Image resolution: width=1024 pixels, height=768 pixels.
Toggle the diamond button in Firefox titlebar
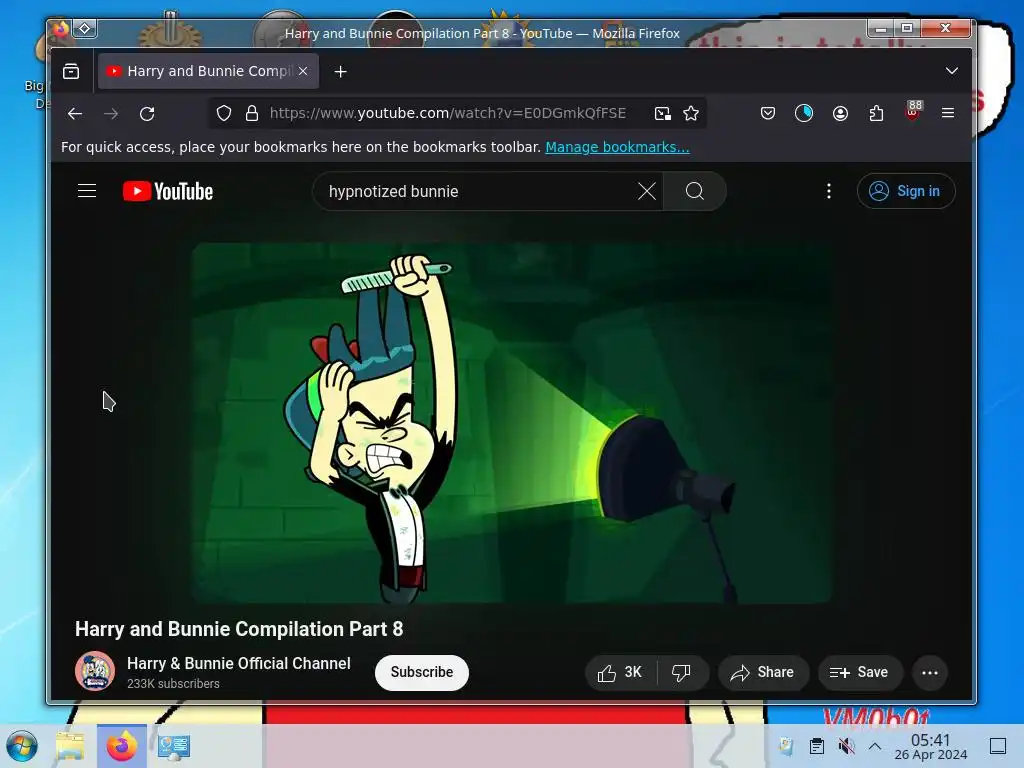(x=85, y=28)
